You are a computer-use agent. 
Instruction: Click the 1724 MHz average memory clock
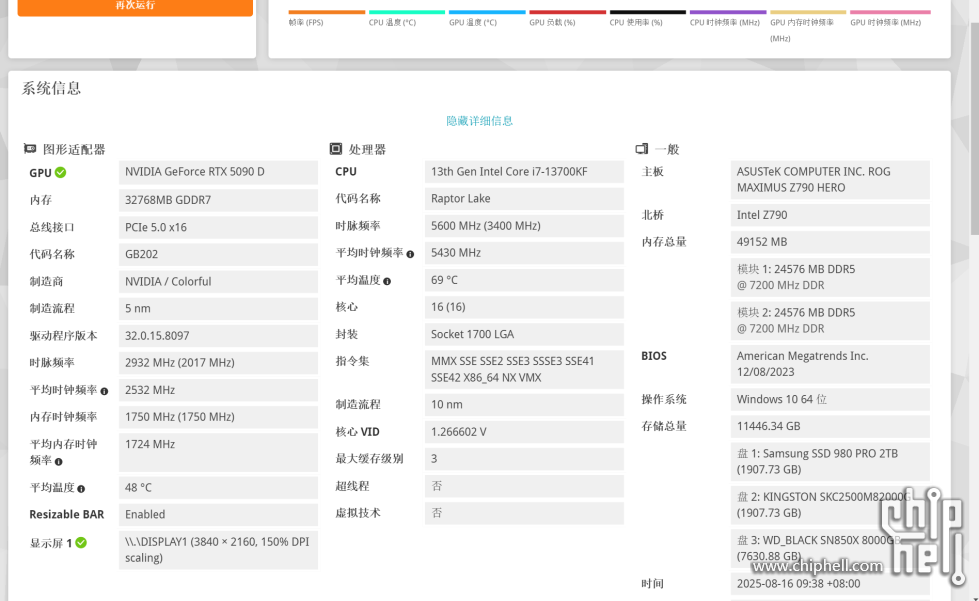click(219, 452)
